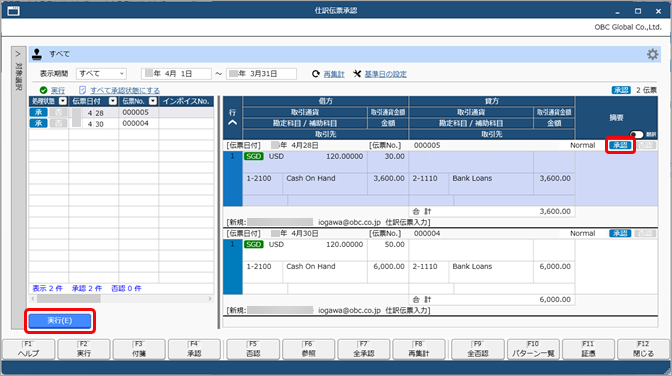Click the すべて承認状態にする link
672x376 pixels.
tap(125, 90)
